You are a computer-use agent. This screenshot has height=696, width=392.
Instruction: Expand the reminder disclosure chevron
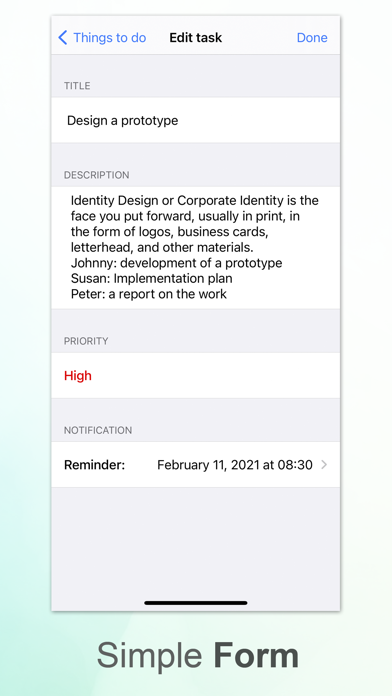(x=324, y=465)
